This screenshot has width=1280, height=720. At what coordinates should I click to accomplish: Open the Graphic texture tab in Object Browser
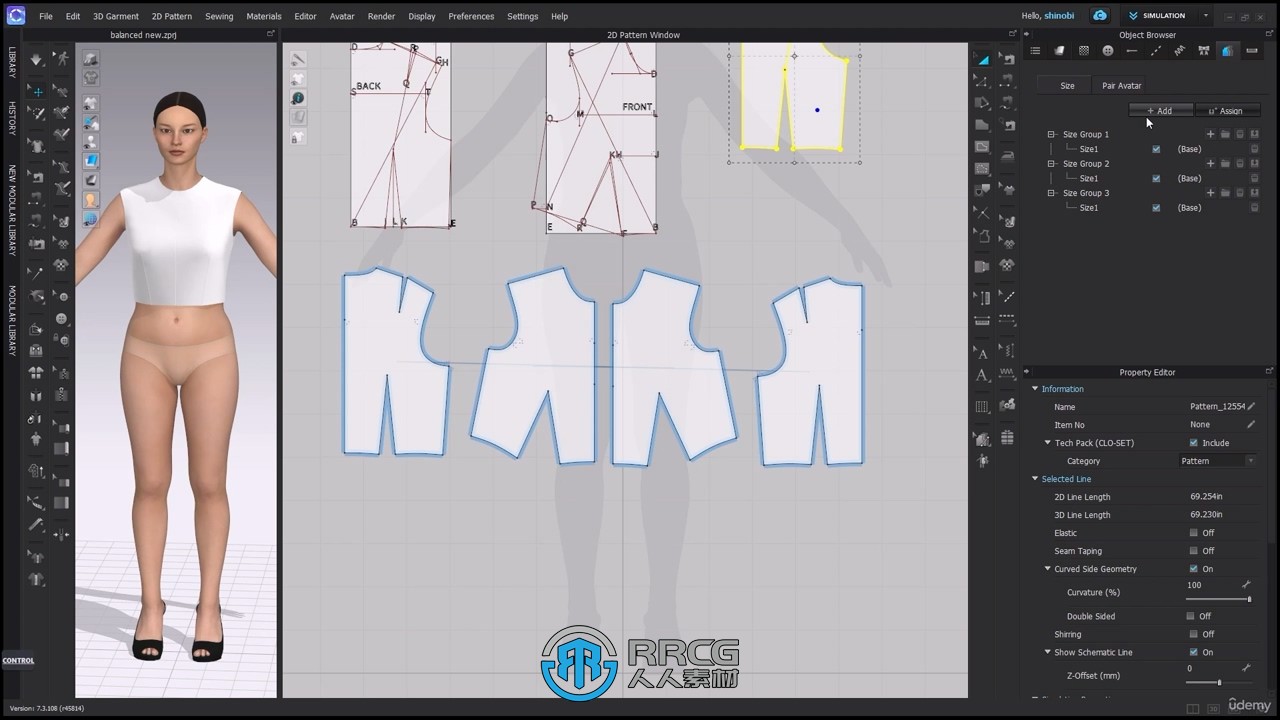(1083, 51)
